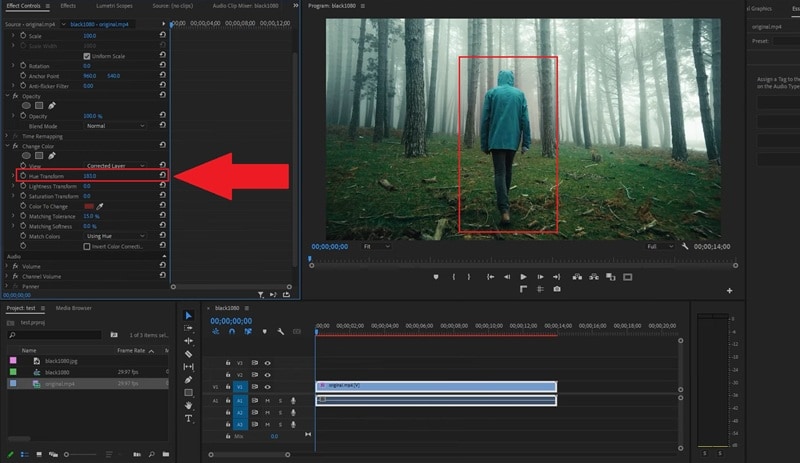
Task: Click the Go to In point button
Action: (490, 277)
